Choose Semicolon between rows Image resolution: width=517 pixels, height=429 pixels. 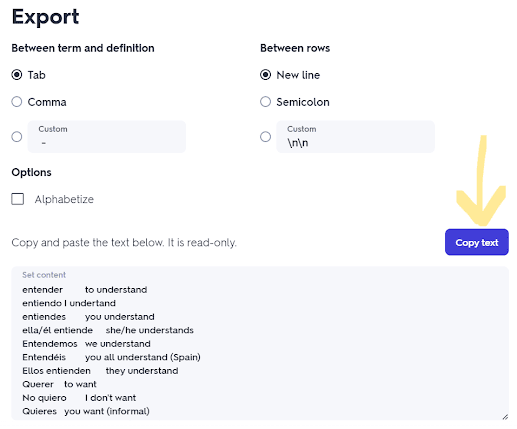tap(265, 102)
